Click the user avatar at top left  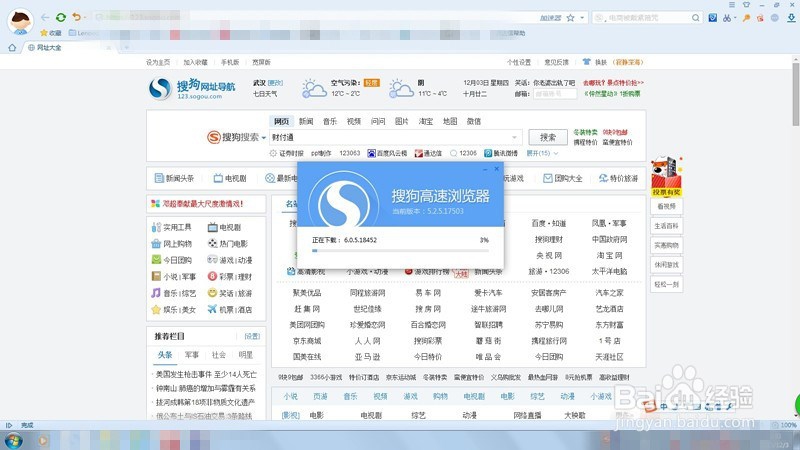click(20, 21)
